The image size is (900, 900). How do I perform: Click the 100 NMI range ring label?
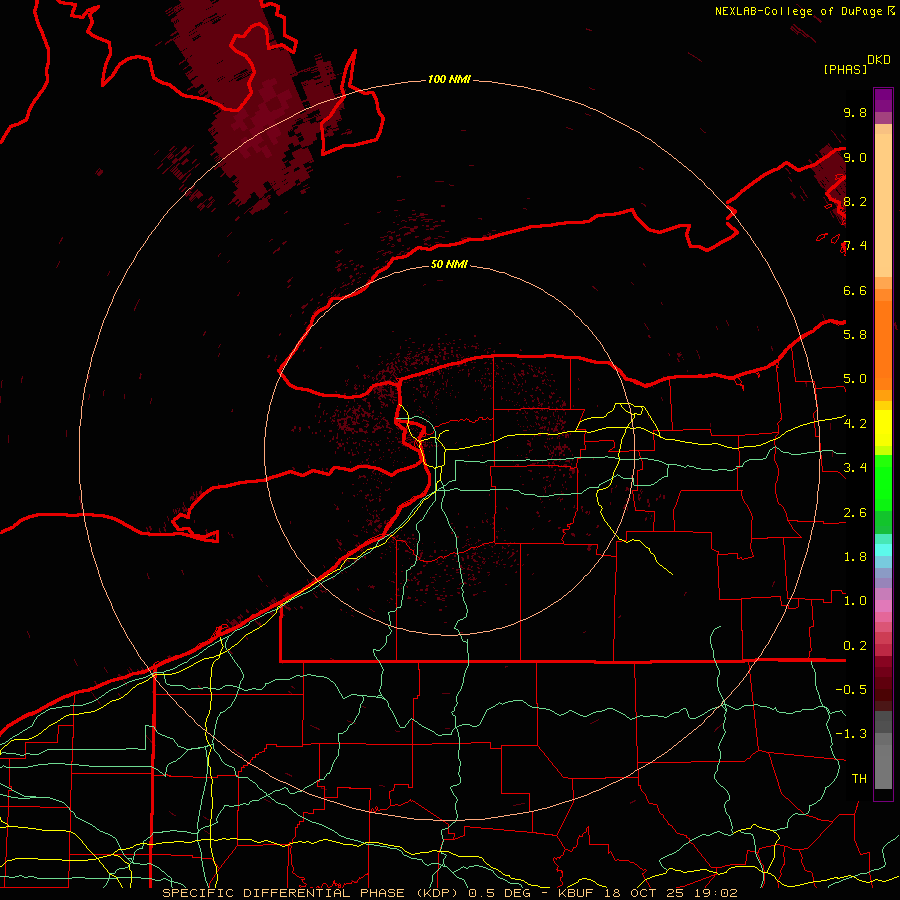[449, 79]
